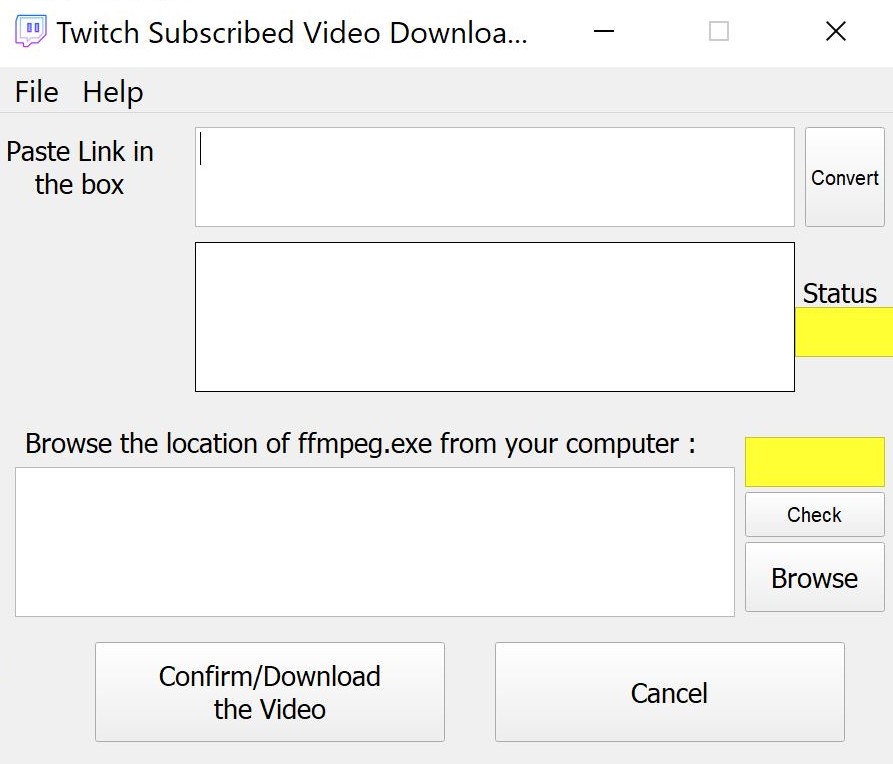Close the Twitch Video Downloader window

click(x=835, y=31)
